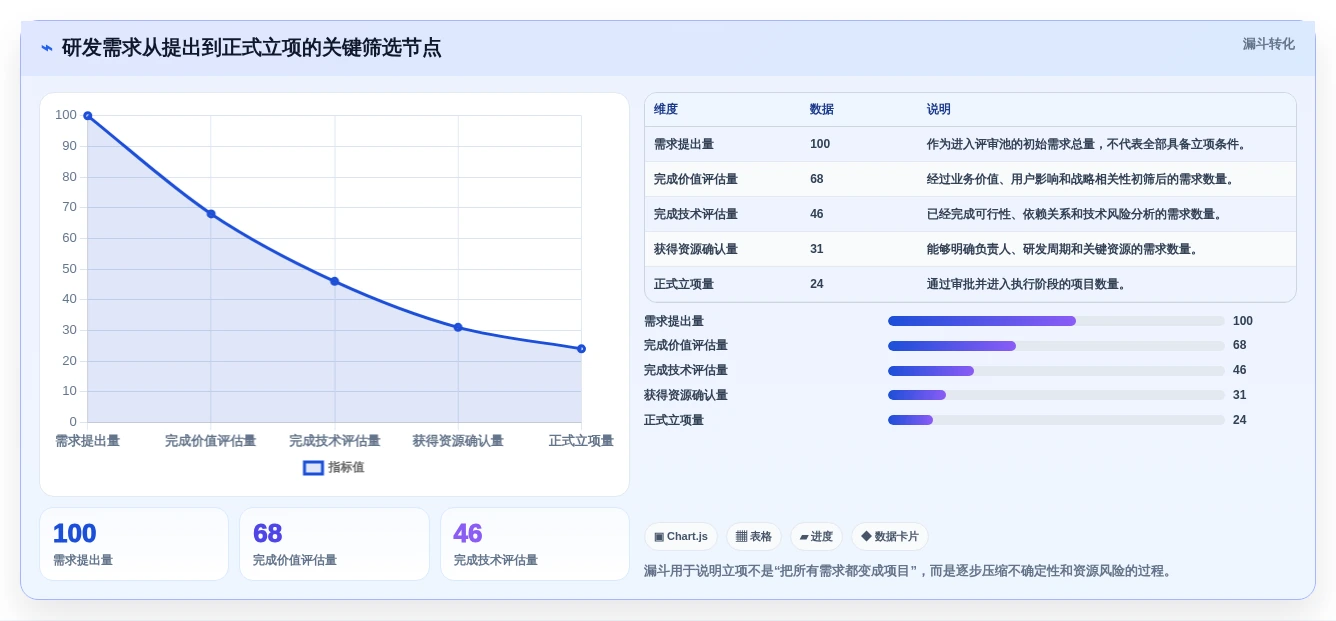The width and height of the screenshot is (1336, 621).
Task: Click the 需求提出量 progress bar
Action: click(x=1056, y=321)
